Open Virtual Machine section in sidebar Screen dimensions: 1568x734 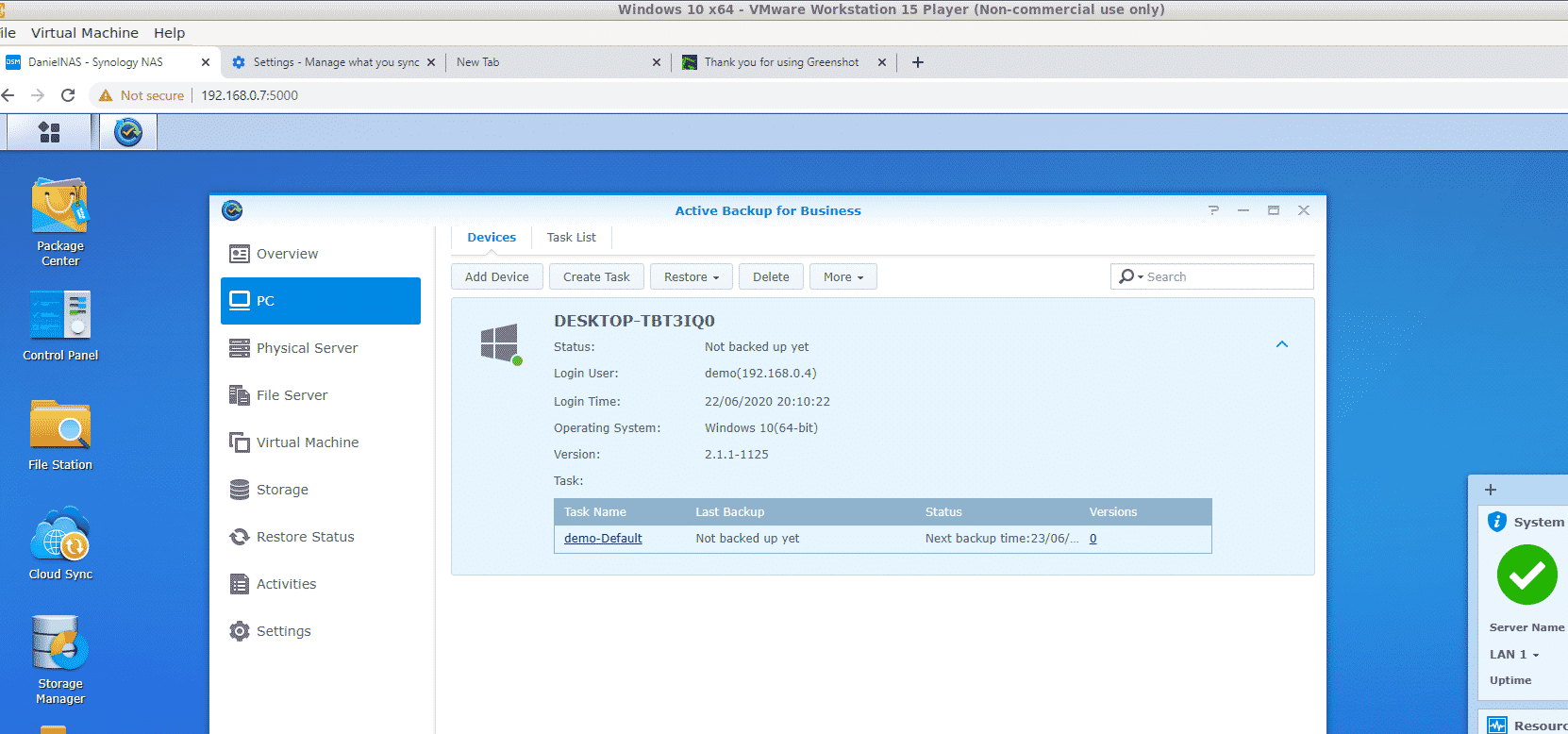(307, 442)
